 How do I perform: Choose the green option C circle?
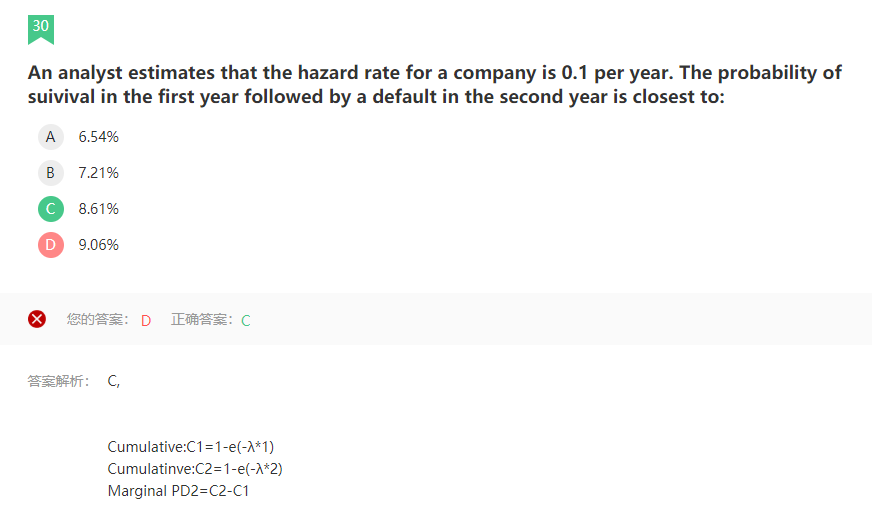[51, 209]
